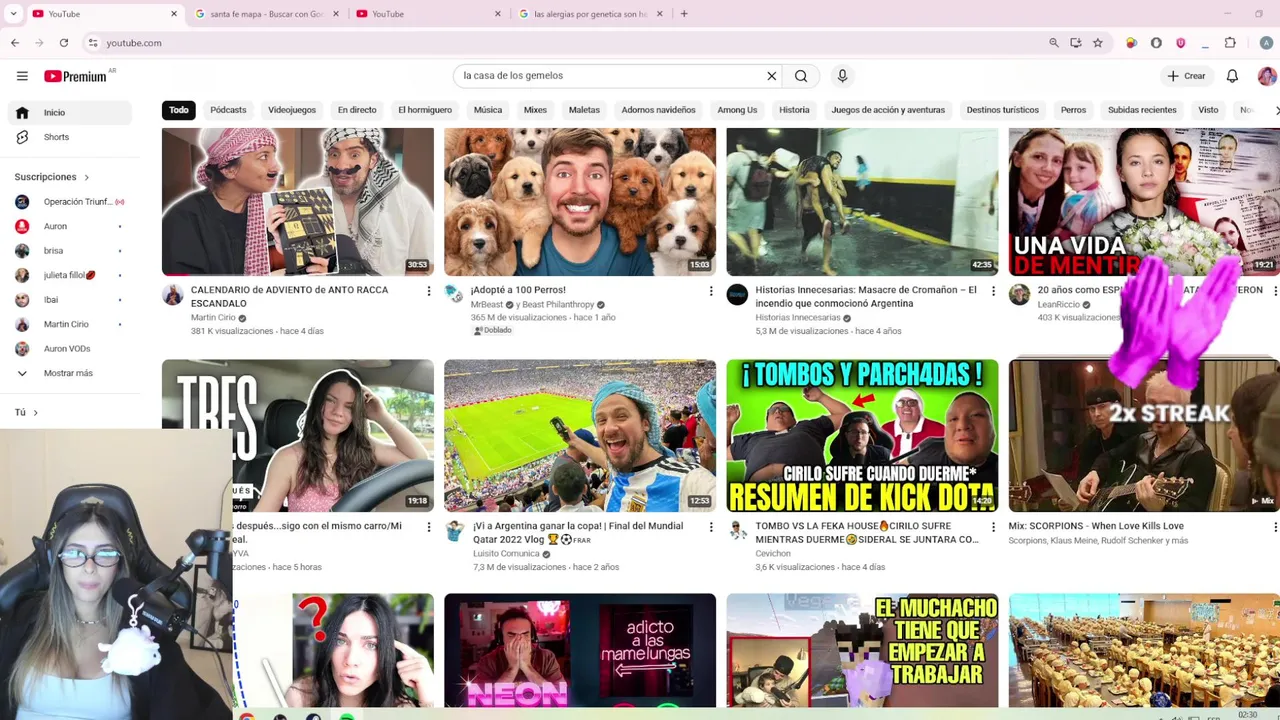Open the Auron subscription in the sidebar
Viewport: 1280px width, 720px height.
point(69,226)
